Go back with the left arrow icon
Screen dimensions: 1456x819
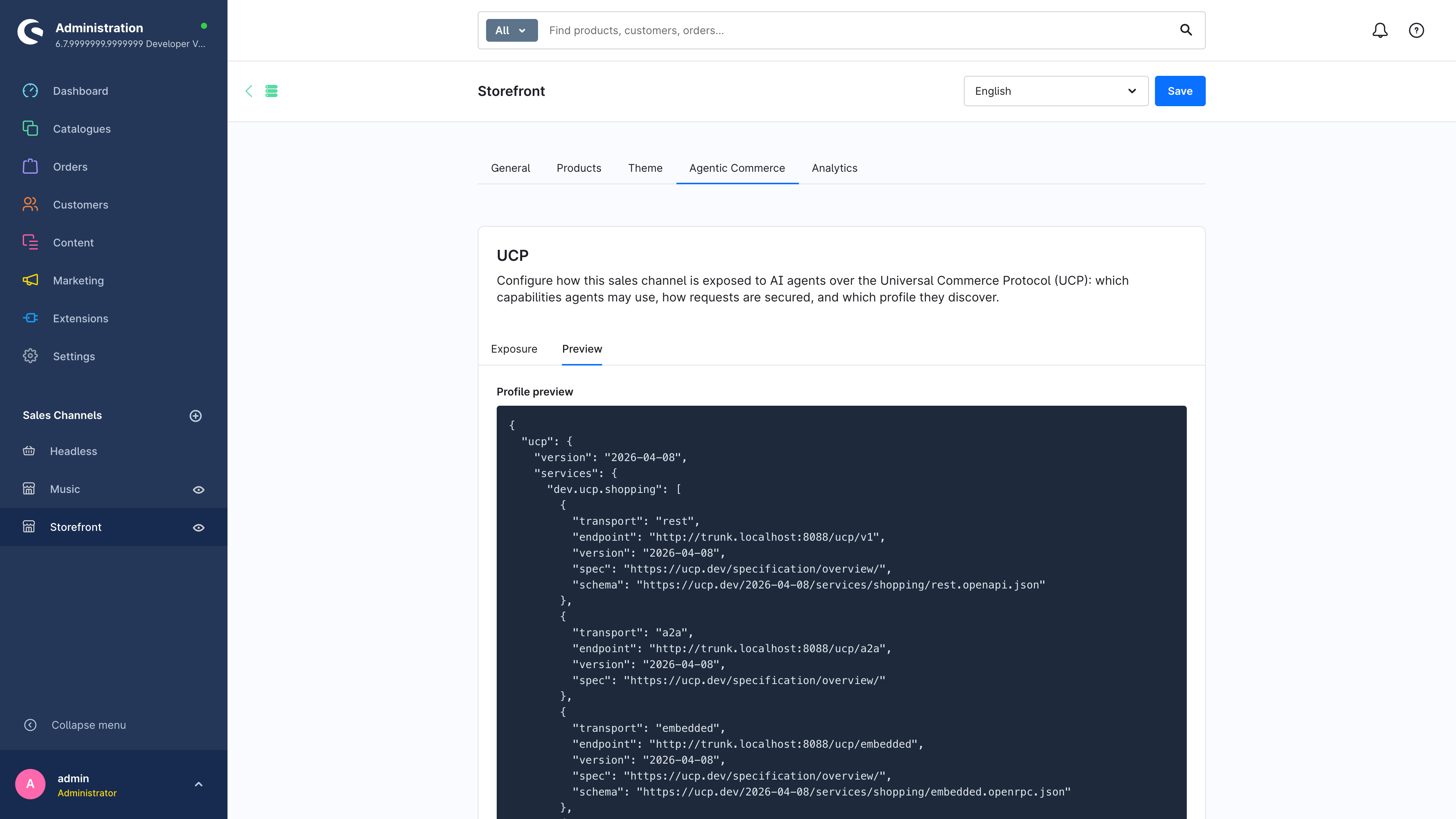(249, 91)
